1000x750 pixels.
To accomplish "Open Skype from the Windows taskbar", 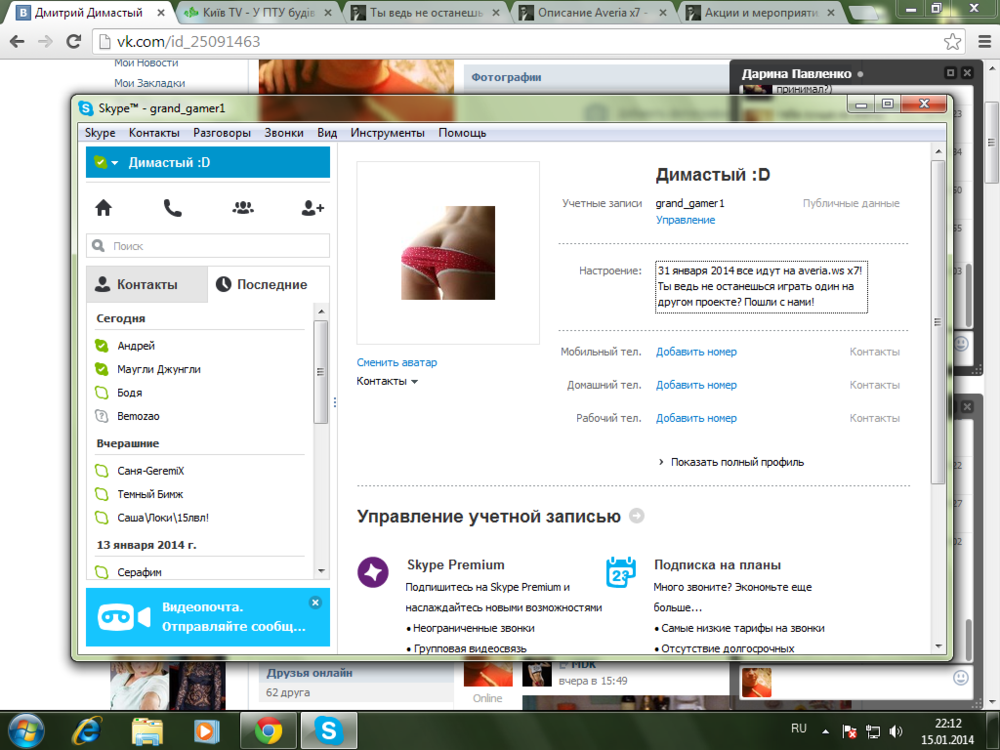I will click(x=329, y=731).
